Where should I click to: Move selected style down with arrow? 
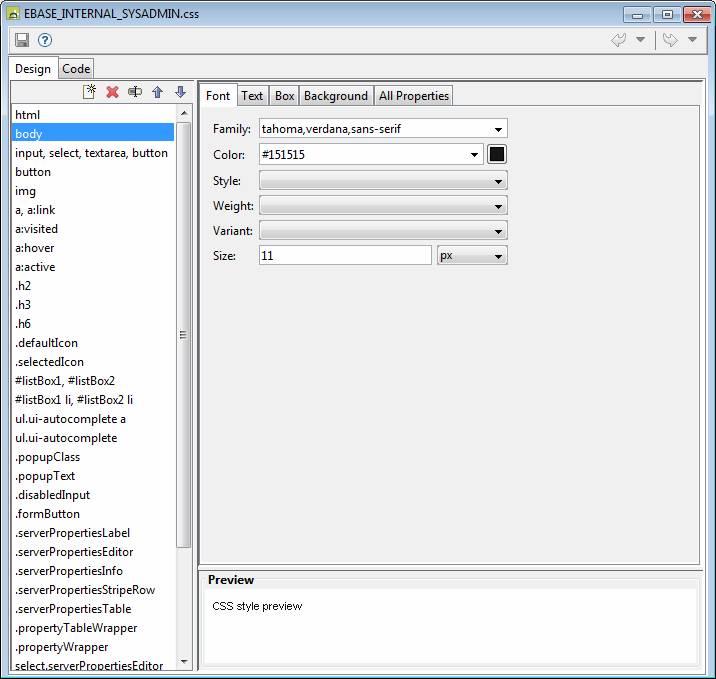pyautogui.click(x=180, y=92)
